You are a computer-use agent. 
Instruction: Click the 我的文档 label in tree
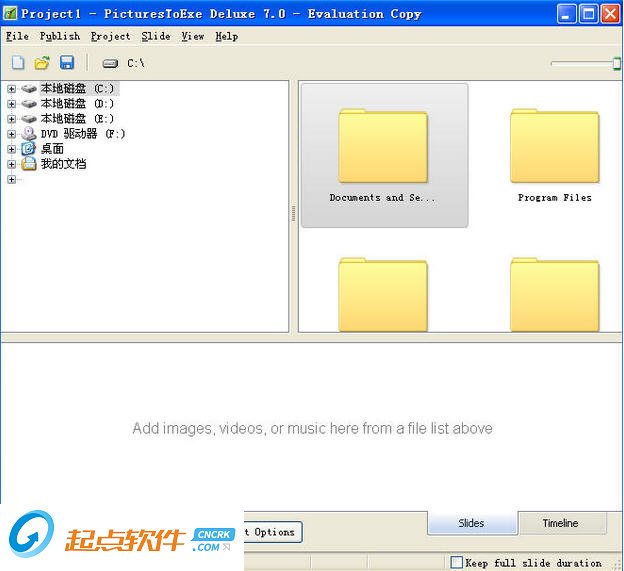(64, 164)
